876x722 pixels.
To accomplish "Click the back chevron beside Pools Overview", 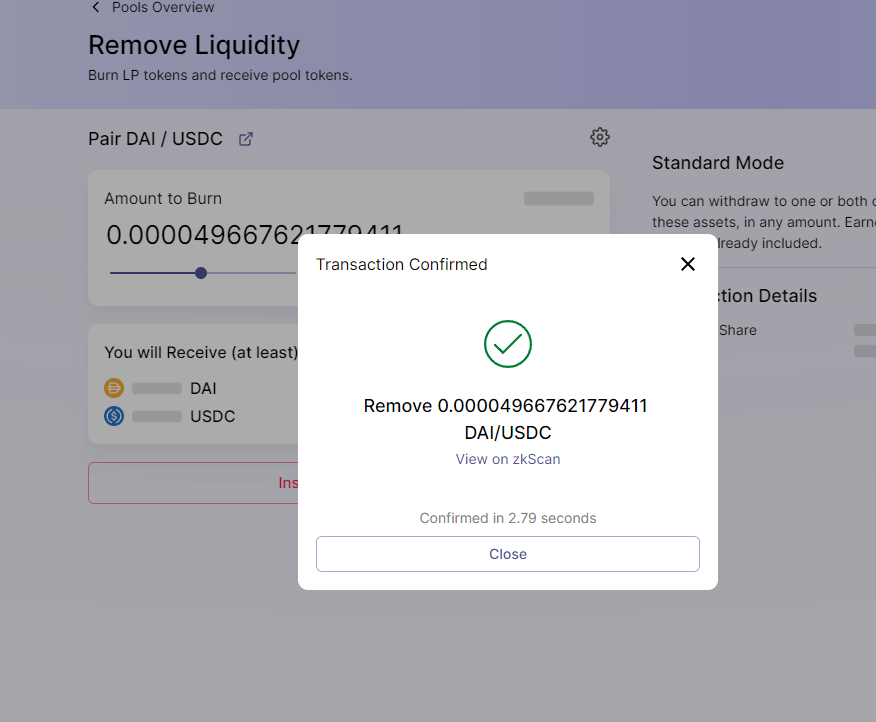I will point(96,7).
